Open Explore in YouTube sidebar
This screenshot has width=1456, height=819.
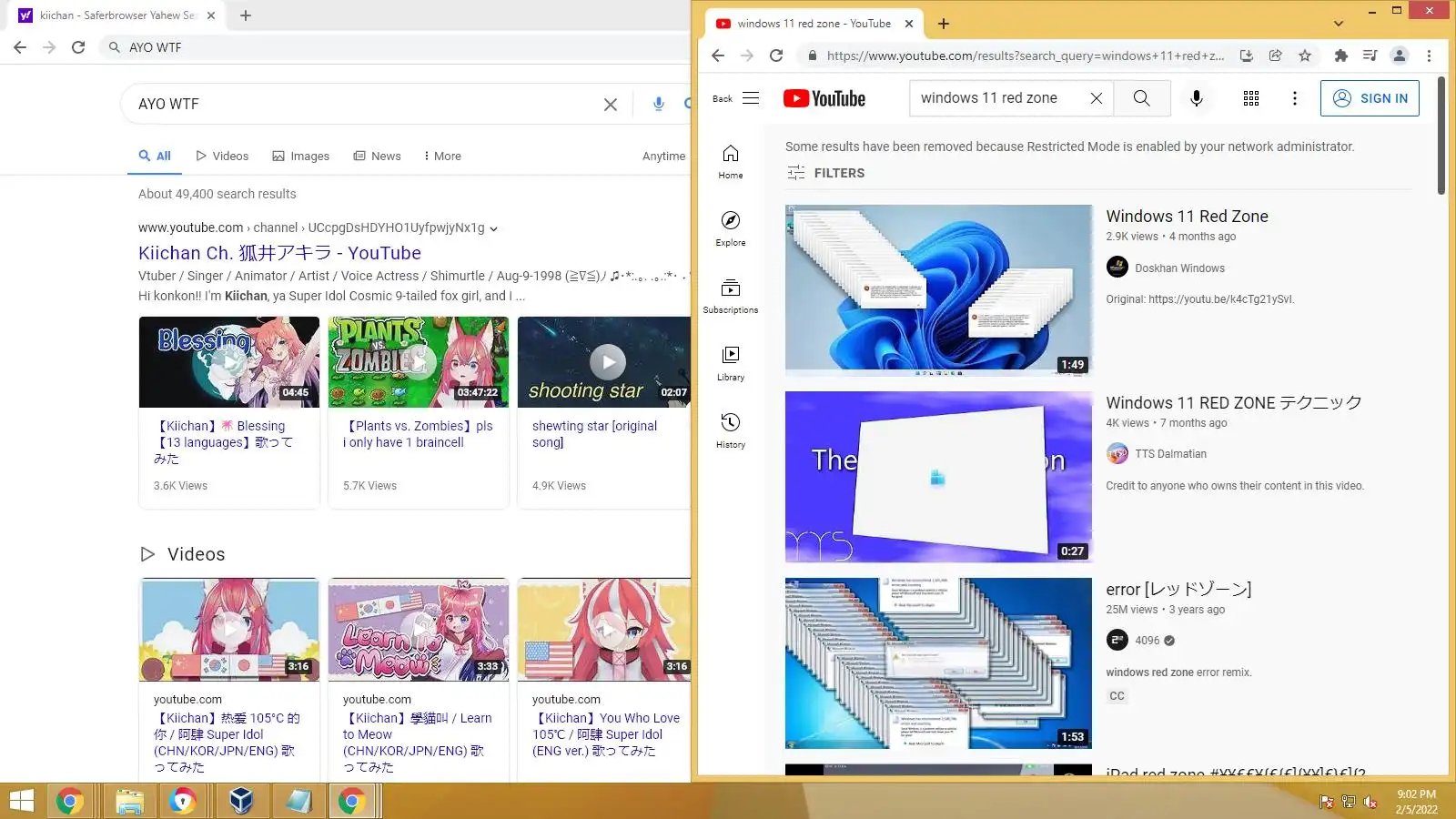click(731, 228)
